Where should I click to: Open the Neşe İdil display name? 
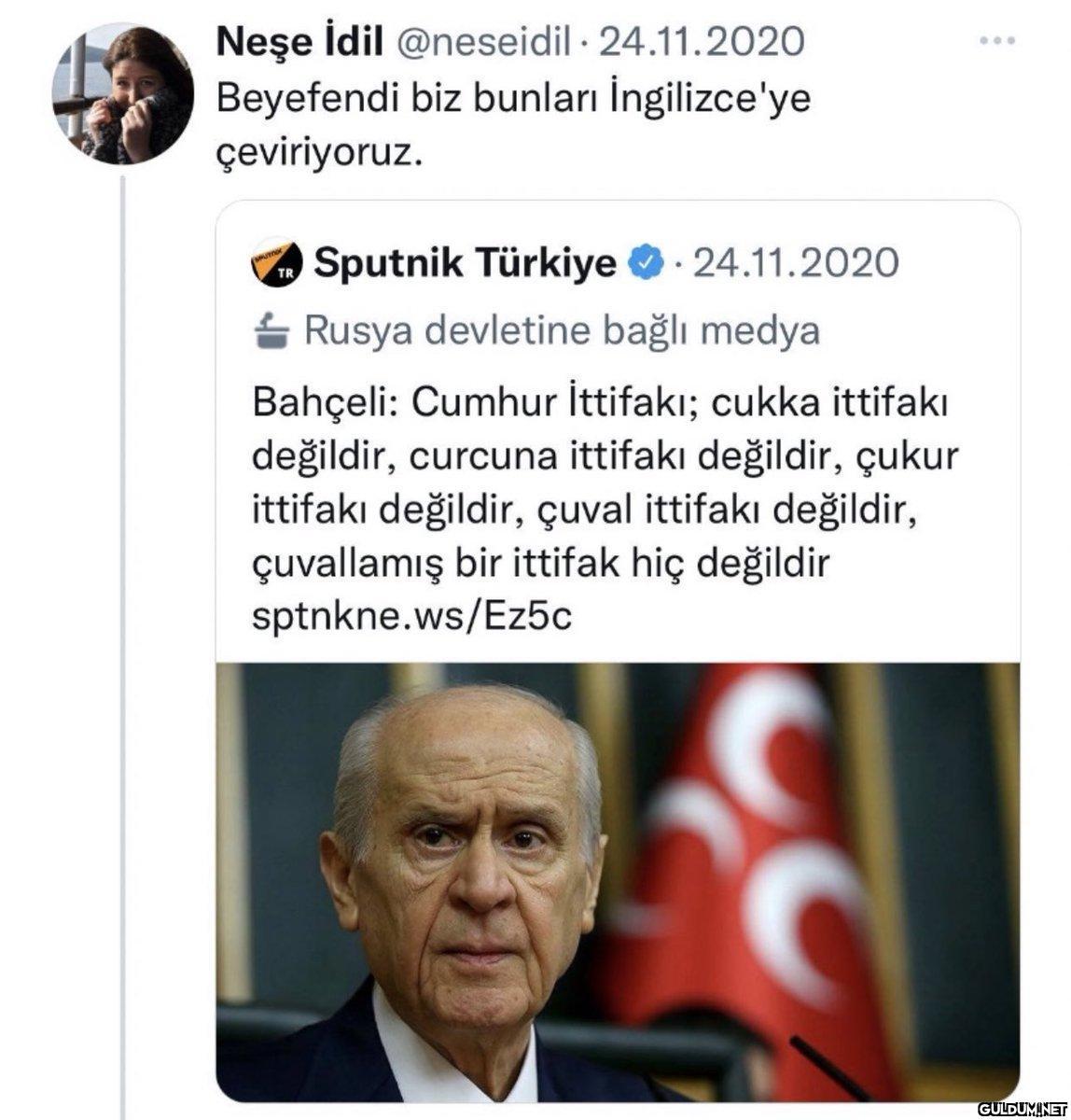point(299,42)
